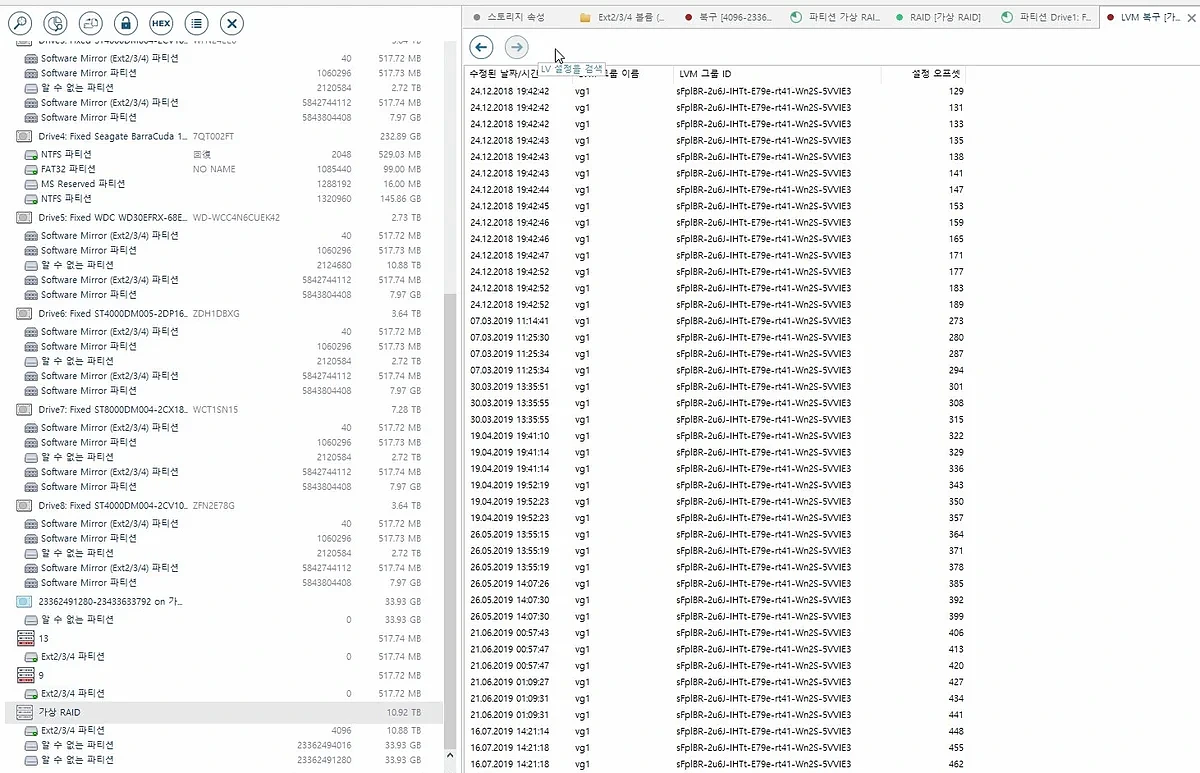Switch to the 스토리지 속성 tab
Screen dimensions: 1200x773
(515, 17)
